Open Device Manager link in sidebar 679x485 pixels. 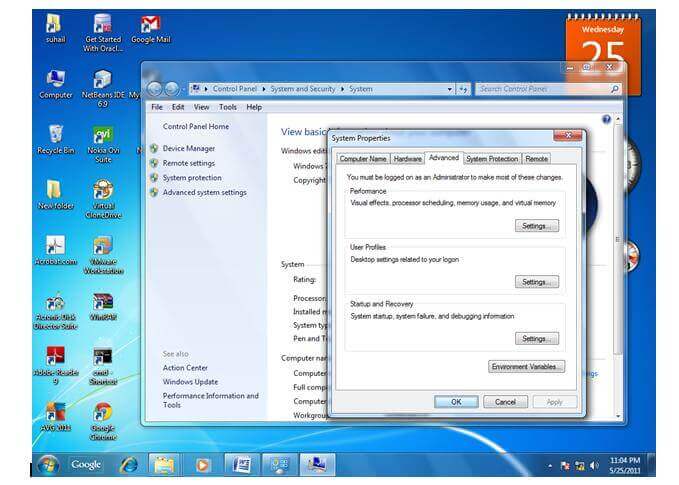(188, 148)
